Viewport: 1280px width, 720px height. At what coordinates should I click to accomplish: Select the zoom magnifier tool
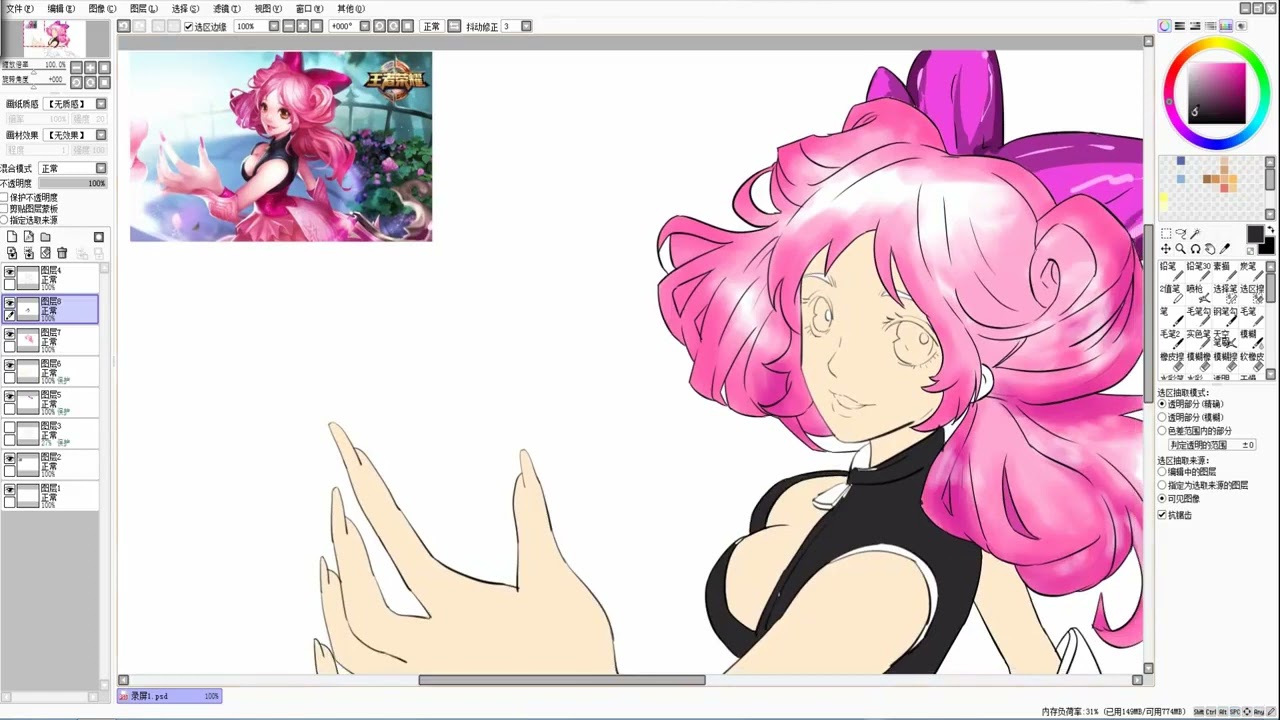click(x=1180, y=248)
